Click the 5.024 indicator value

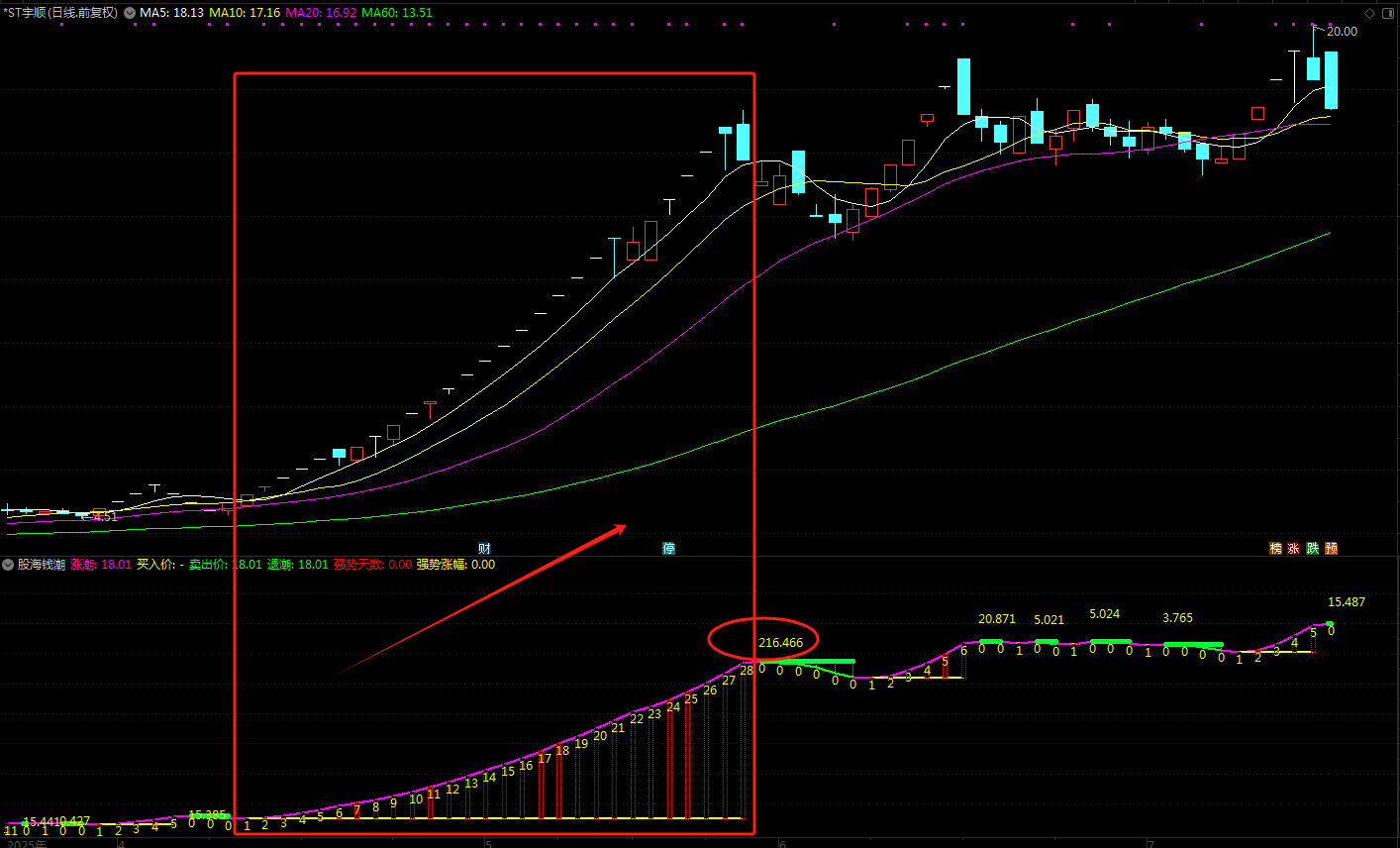click(x=1105, y=614)
